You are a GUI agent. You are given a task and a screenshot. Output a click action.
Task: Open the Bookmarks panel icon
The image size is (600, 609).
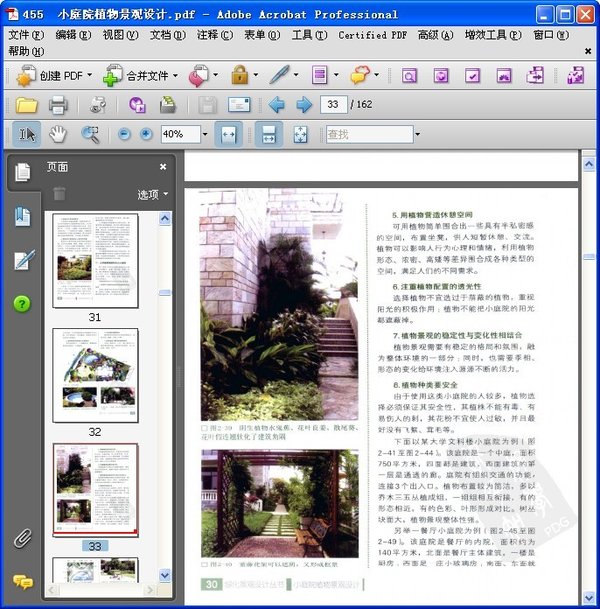point(22,217)
